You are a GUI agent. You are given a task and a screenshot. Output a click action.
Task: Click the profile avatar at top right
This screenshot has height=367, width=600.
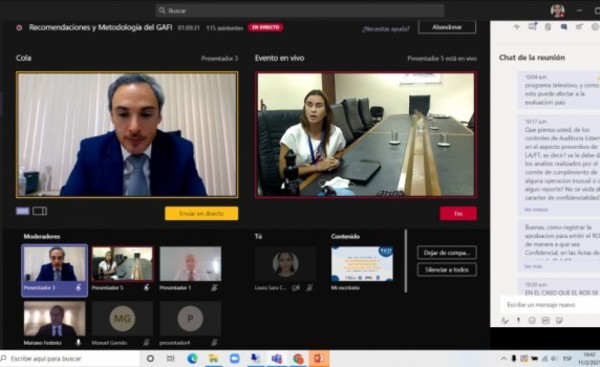[x=557, y=11]
